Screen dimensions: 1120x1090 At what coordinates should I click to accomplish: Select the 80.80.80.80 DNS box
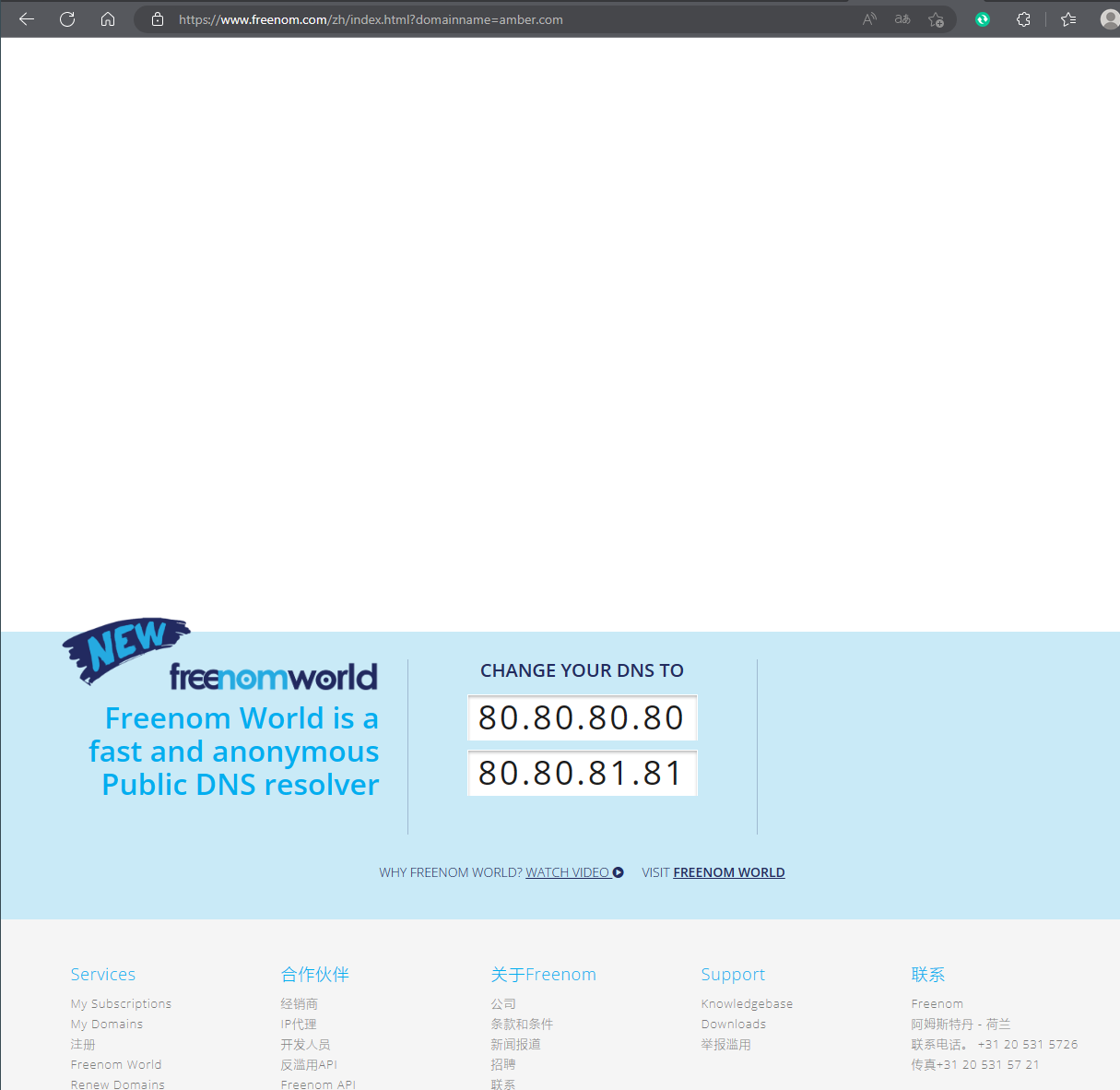(x=583, y=717)
